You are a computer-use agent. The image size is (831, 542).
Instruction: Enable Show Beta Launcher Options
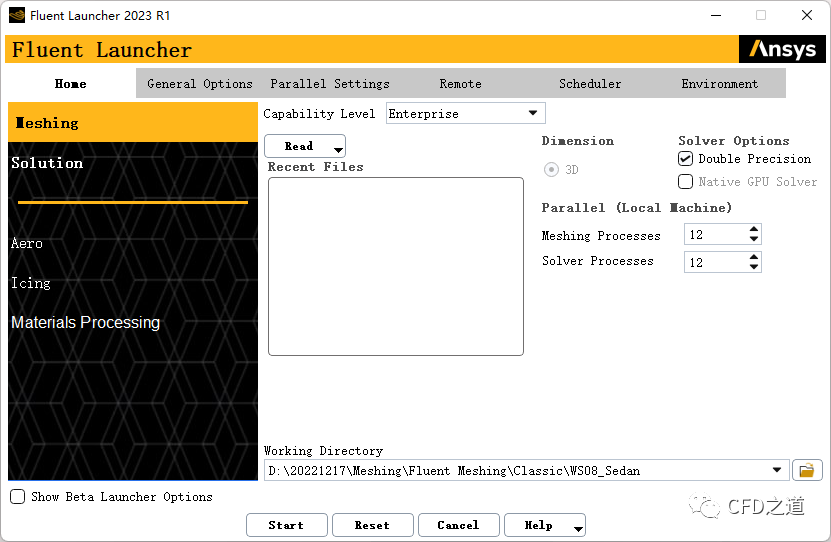[17, 496]
